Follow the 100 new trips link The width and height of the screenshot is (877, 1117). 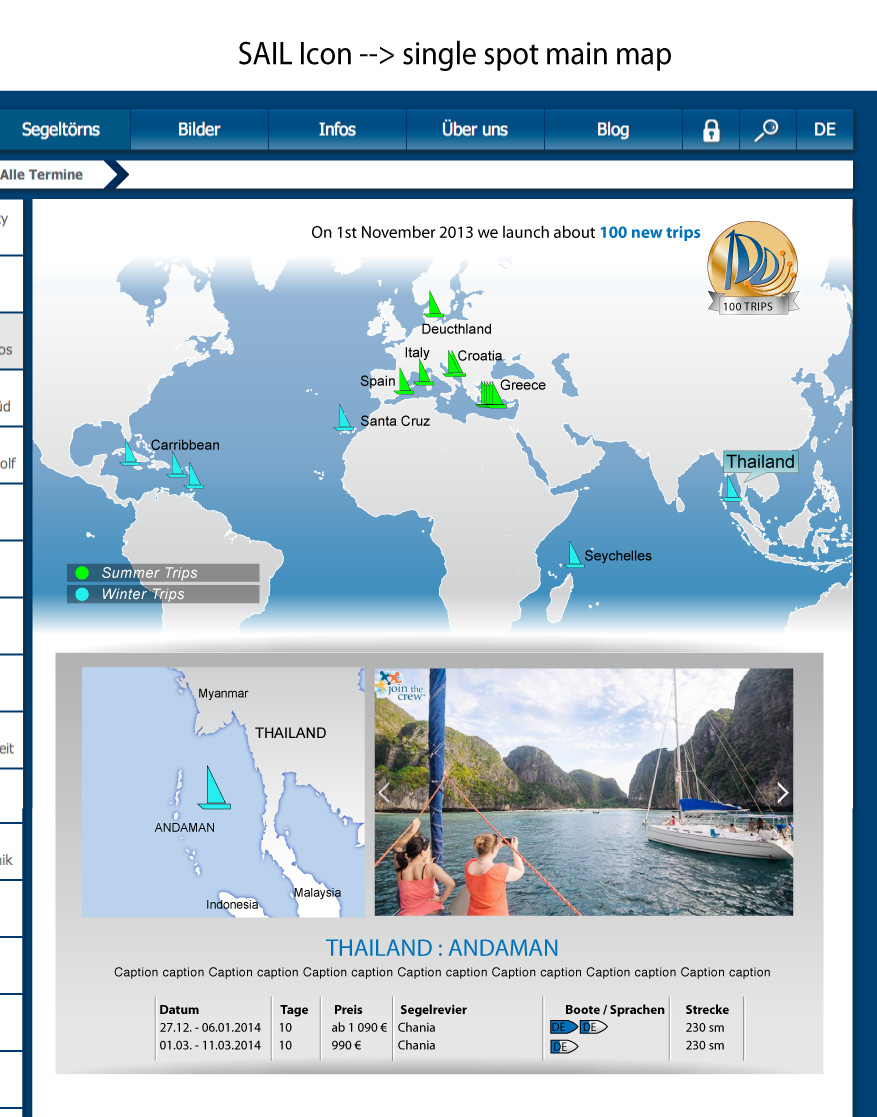tap(650, 232)
